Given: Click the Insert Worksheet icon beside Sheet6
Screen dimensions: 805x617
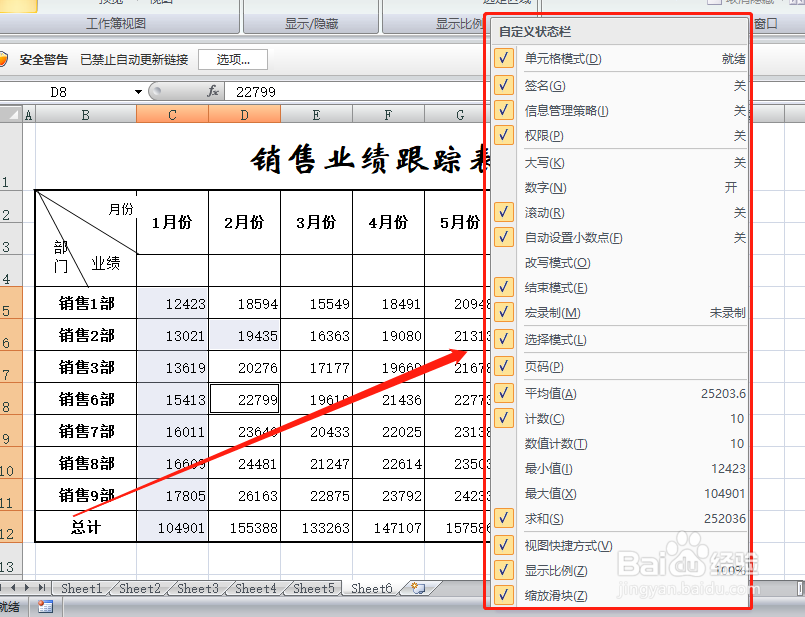Looking at the screenshot, I should [x=419, y=589].
